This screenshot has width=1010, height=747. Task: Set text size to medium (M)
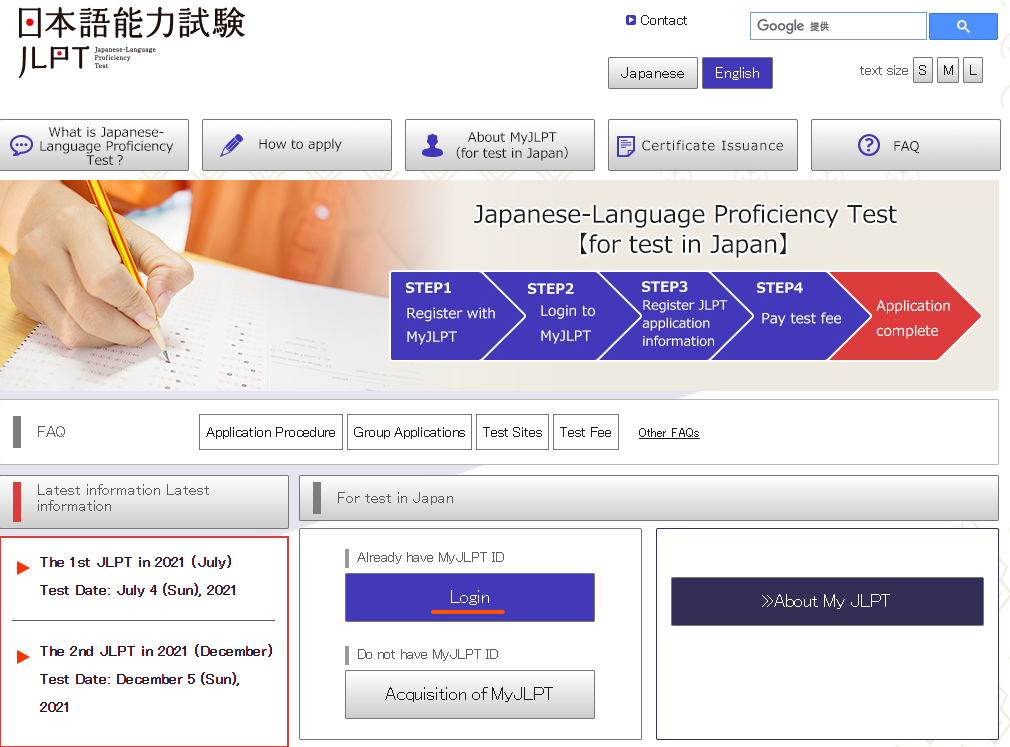click(947, 70)
